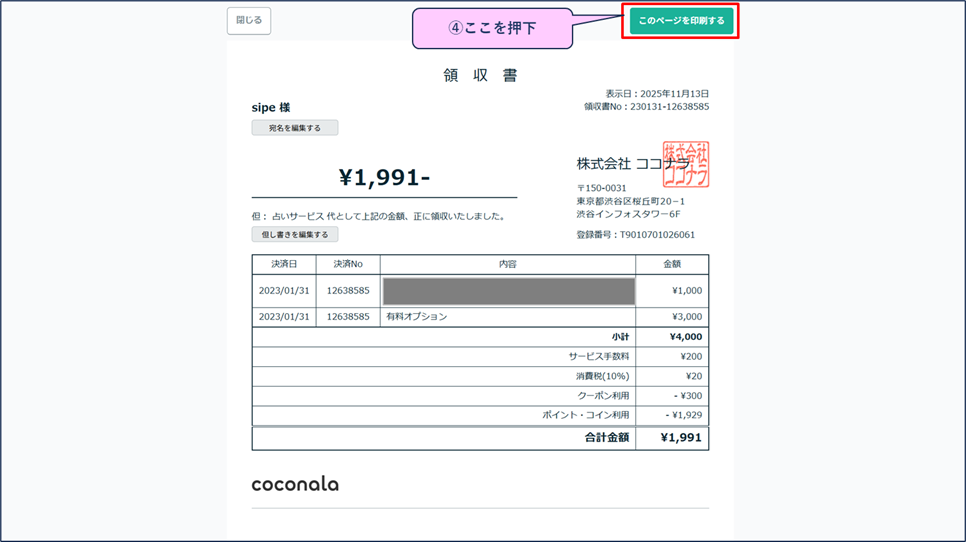Click the 金額 column header

pyautogui.click(x=672, y=265)
